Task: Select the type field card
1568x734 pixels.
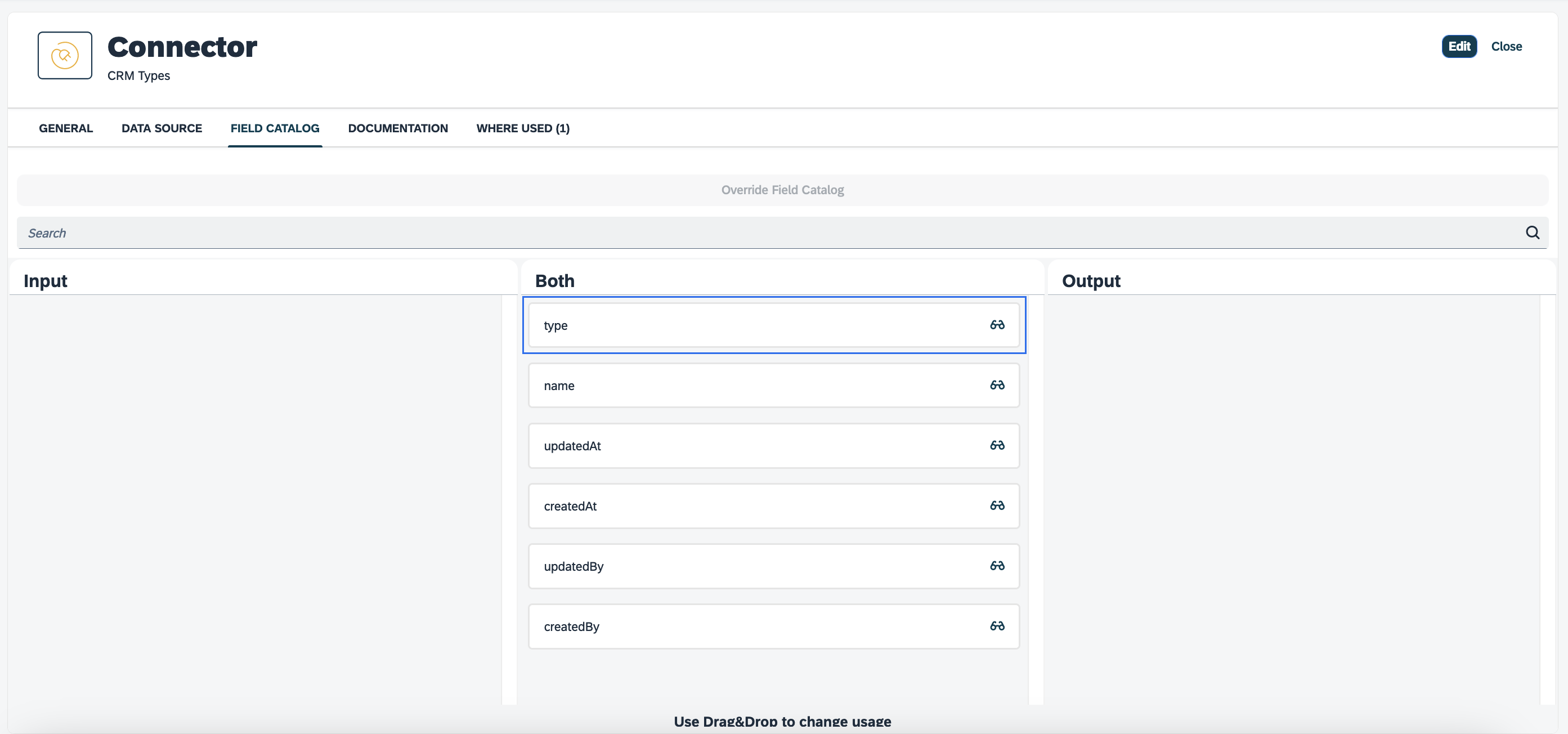Action: (x=774, y=325)
